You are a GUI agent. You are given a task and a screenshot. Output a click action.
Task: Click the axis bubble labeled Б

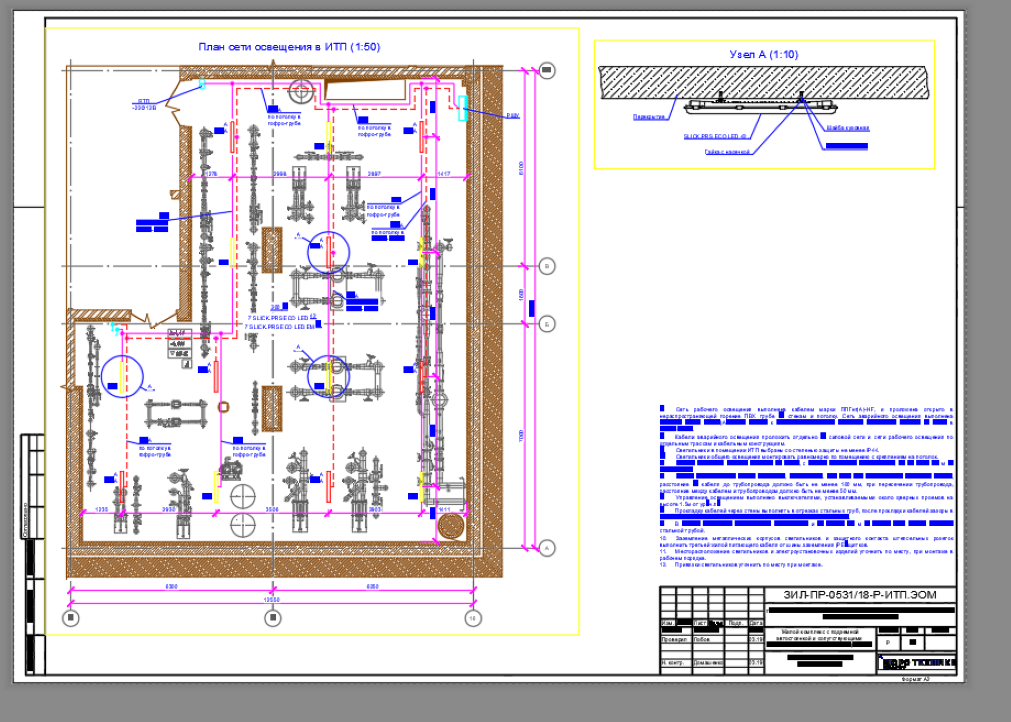546,324
